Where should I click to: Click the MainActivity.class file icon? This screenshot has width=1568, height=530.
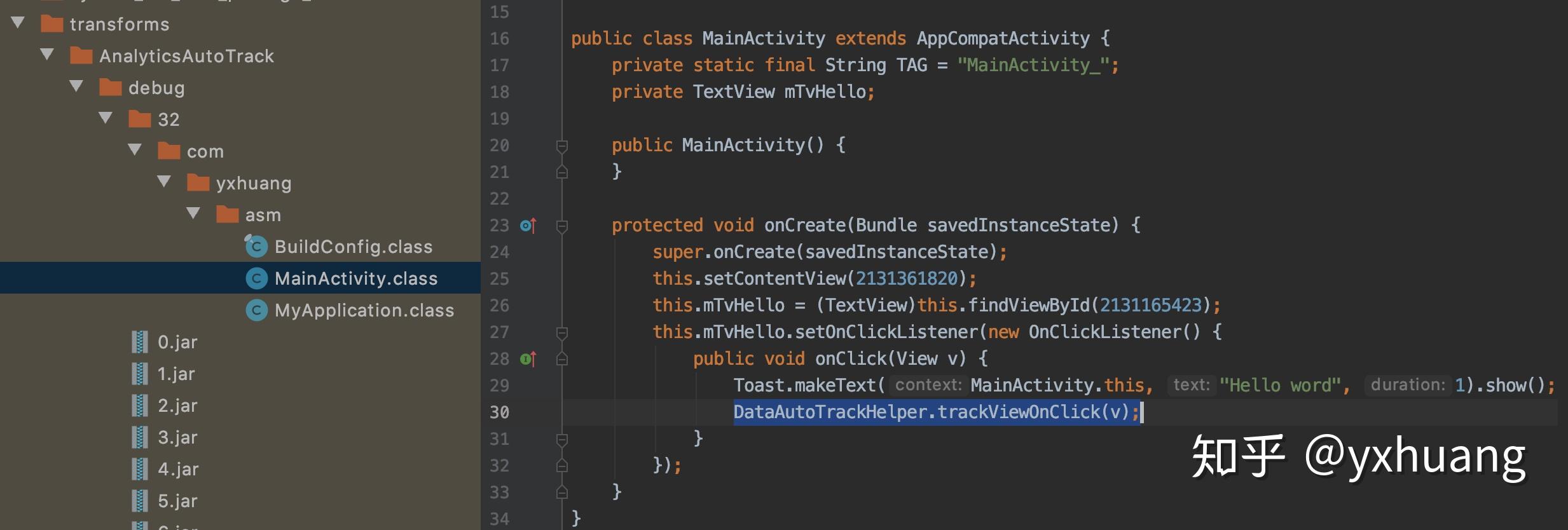(256, 278)
